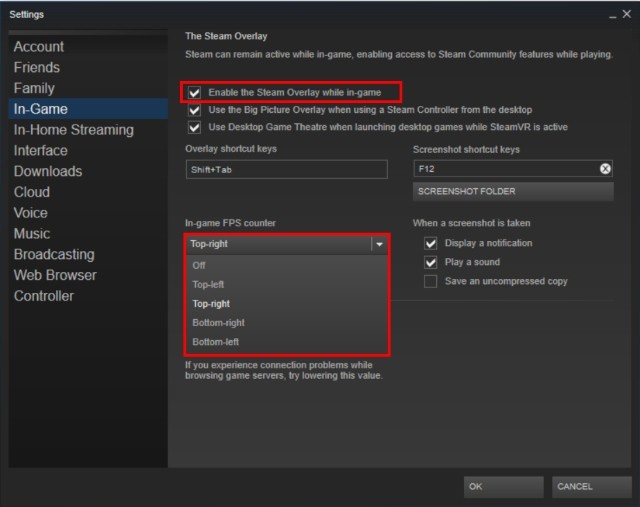Go to Voice settings
This screenshot has height=507, width=640.
(x=88, y=213)
